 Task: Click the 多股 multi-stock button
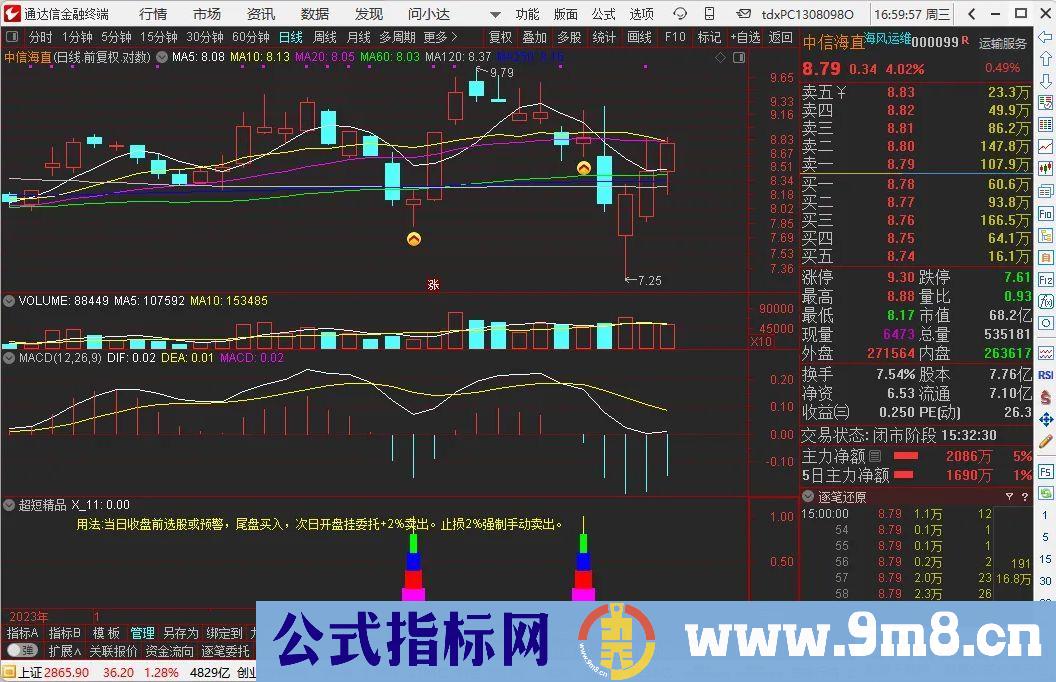(569, 37)
